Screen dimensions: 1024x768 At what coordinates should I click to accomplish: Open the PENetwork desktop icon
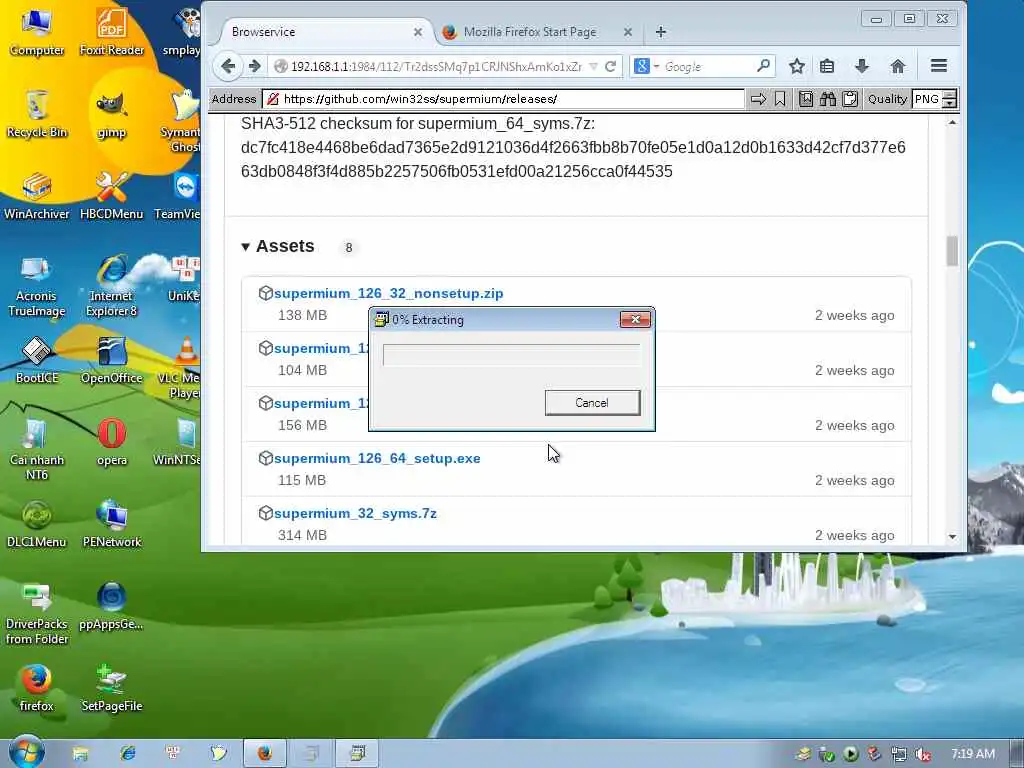112,524
